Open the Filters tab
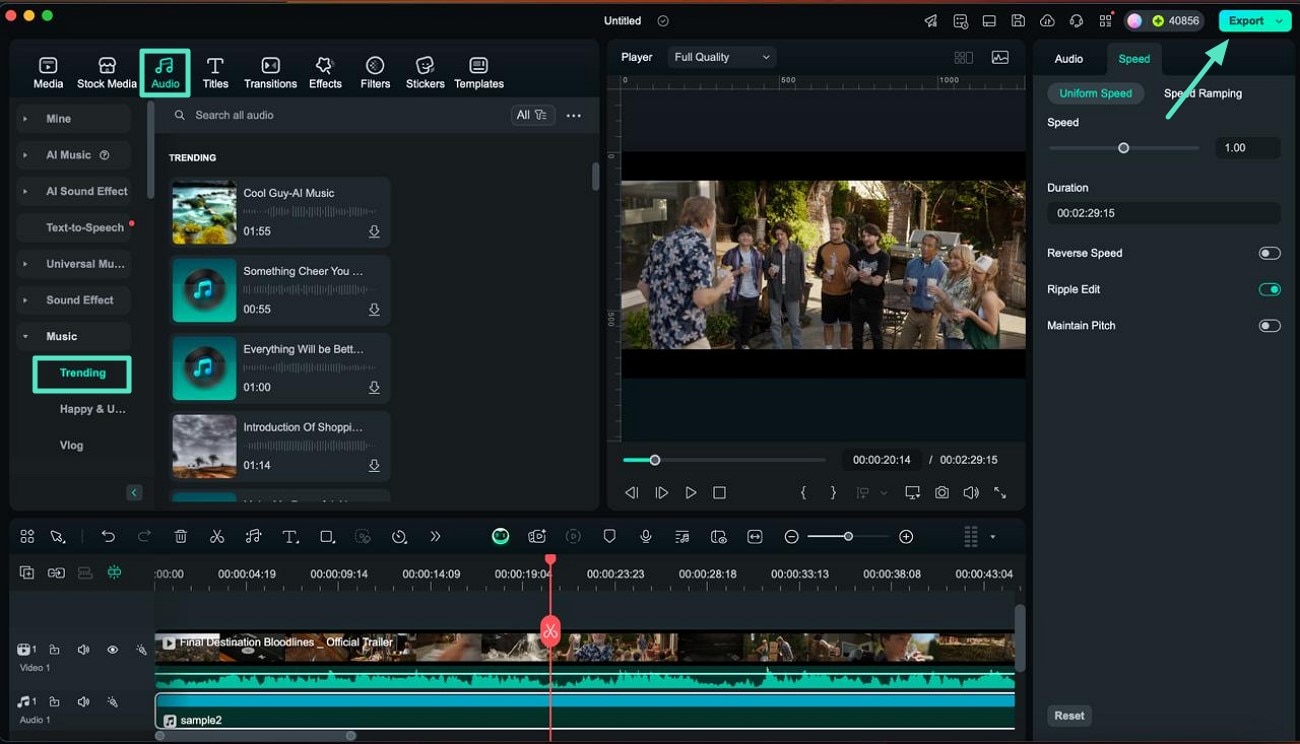Screen dimensions: 1300x744 pyautogui.click(x=375, y=73)
